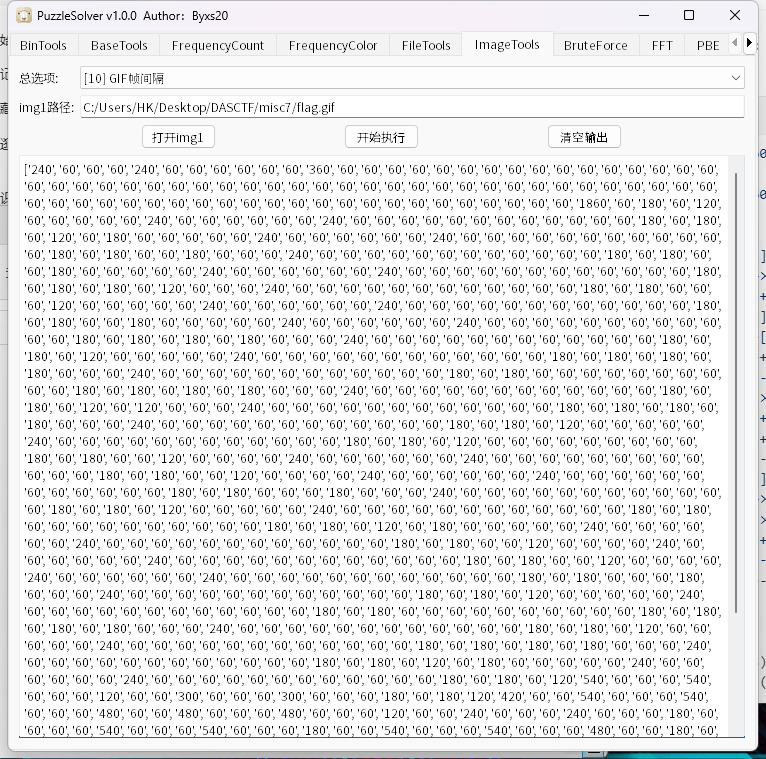The width and height of the screenshot is (766, 759).
Task: Switch to the FileTools tab
Action: [426, 45]
